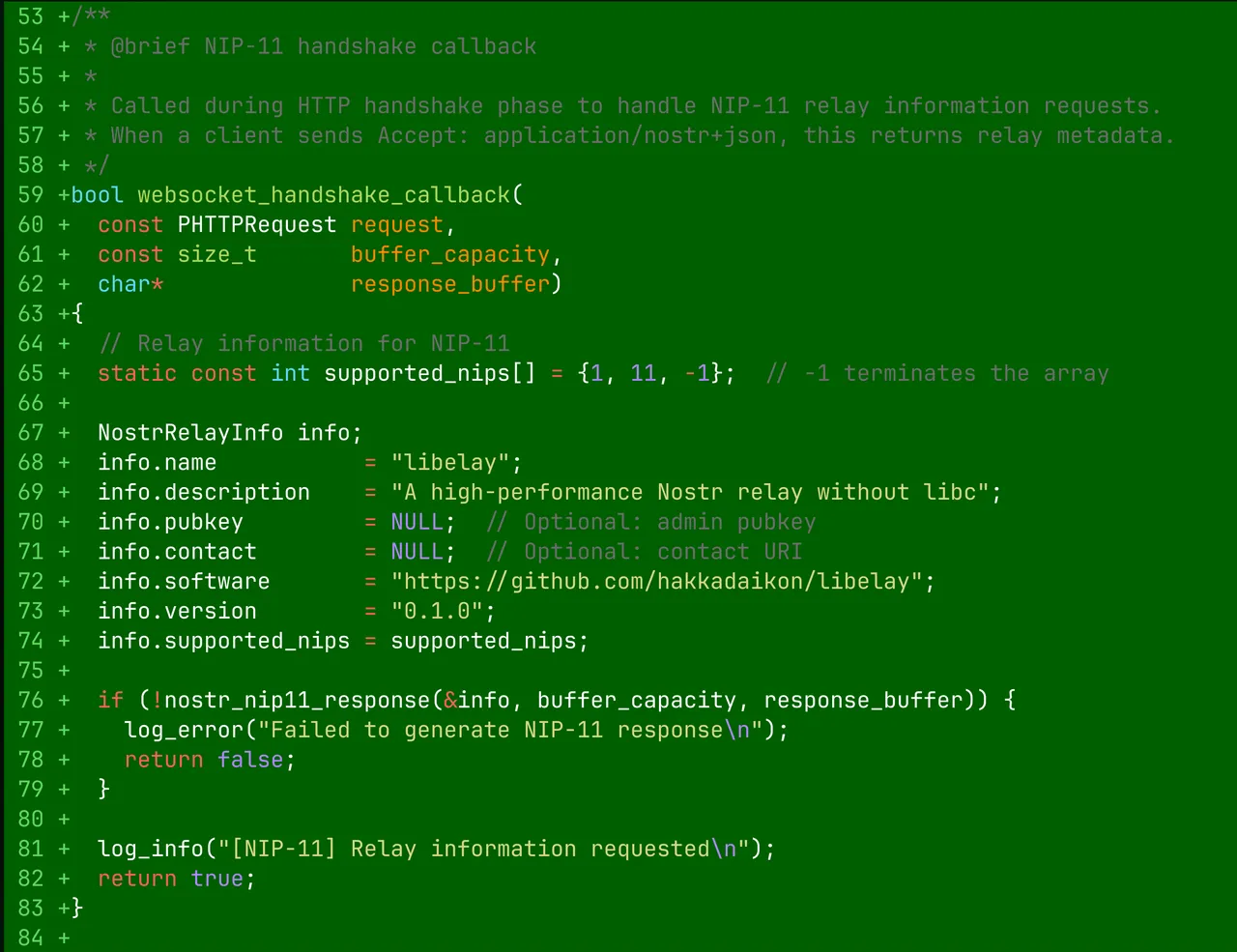1237x952 pixels.
Task: Open the github.com/hakkadaikon/libelay URL string
Action: pyautogui.click(x=661, y=582)
